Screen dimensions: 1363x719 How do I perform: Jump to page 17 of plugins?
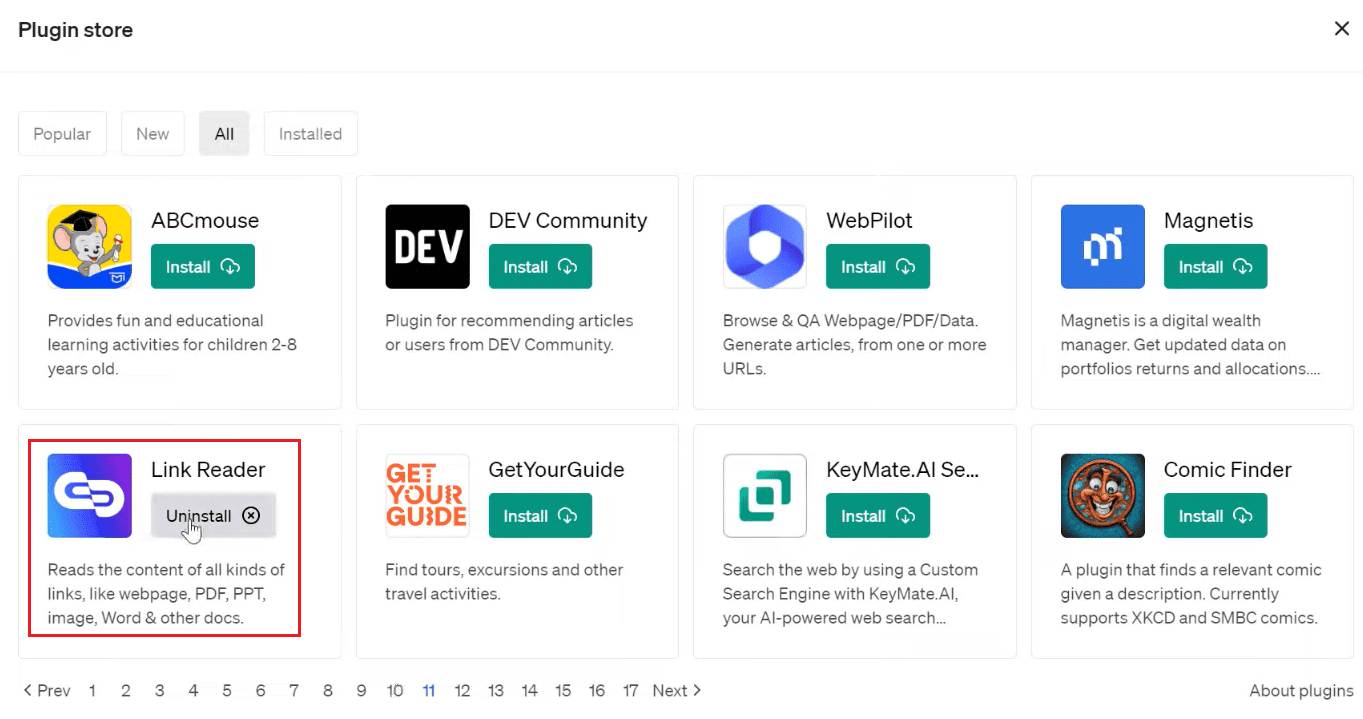click(630, 691)
